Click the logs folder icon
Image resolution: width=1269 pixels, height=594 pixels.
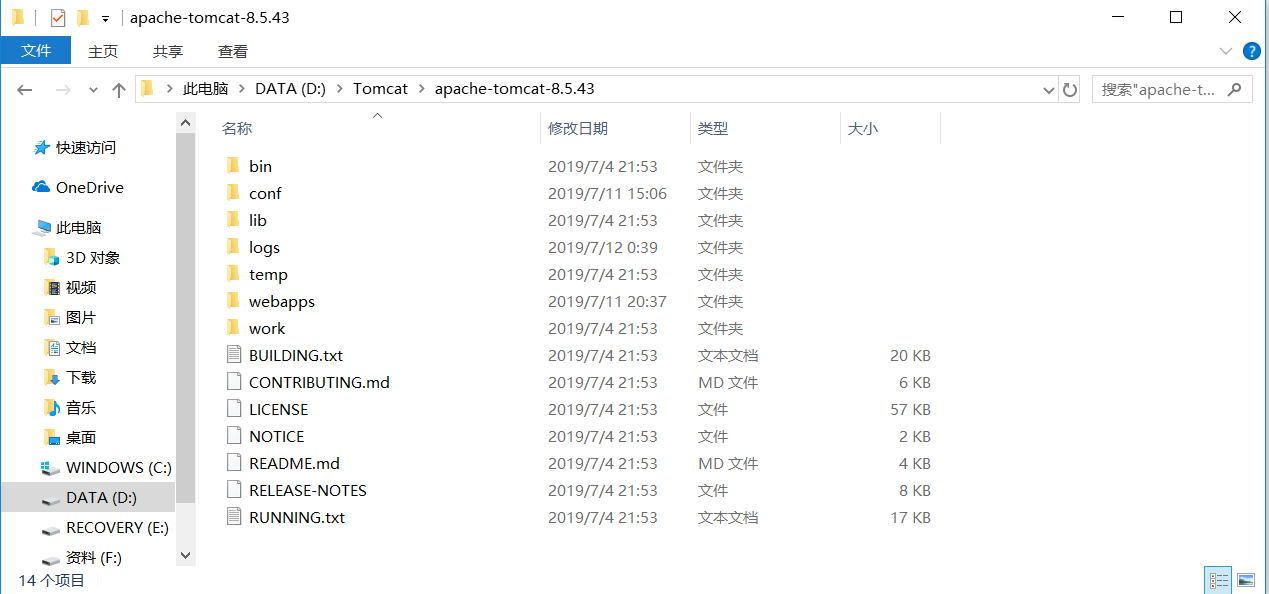pos(233,247)
